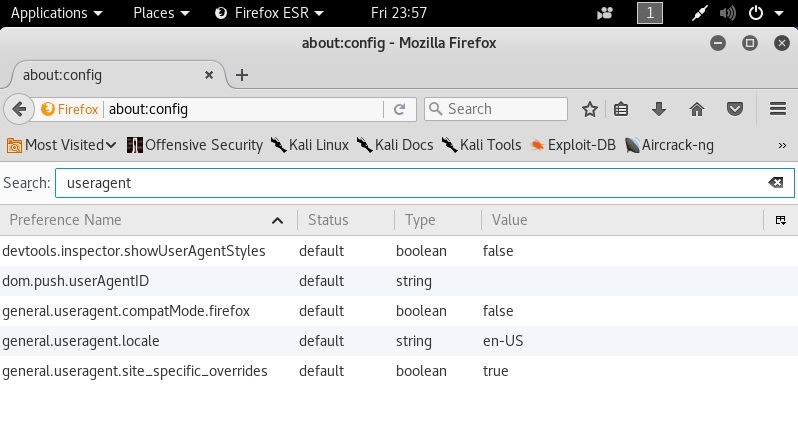Image resolution: width=798 pixels, height=421 pixels.
Task: Sort by the Value column header
Action: [x=622, y=220]
